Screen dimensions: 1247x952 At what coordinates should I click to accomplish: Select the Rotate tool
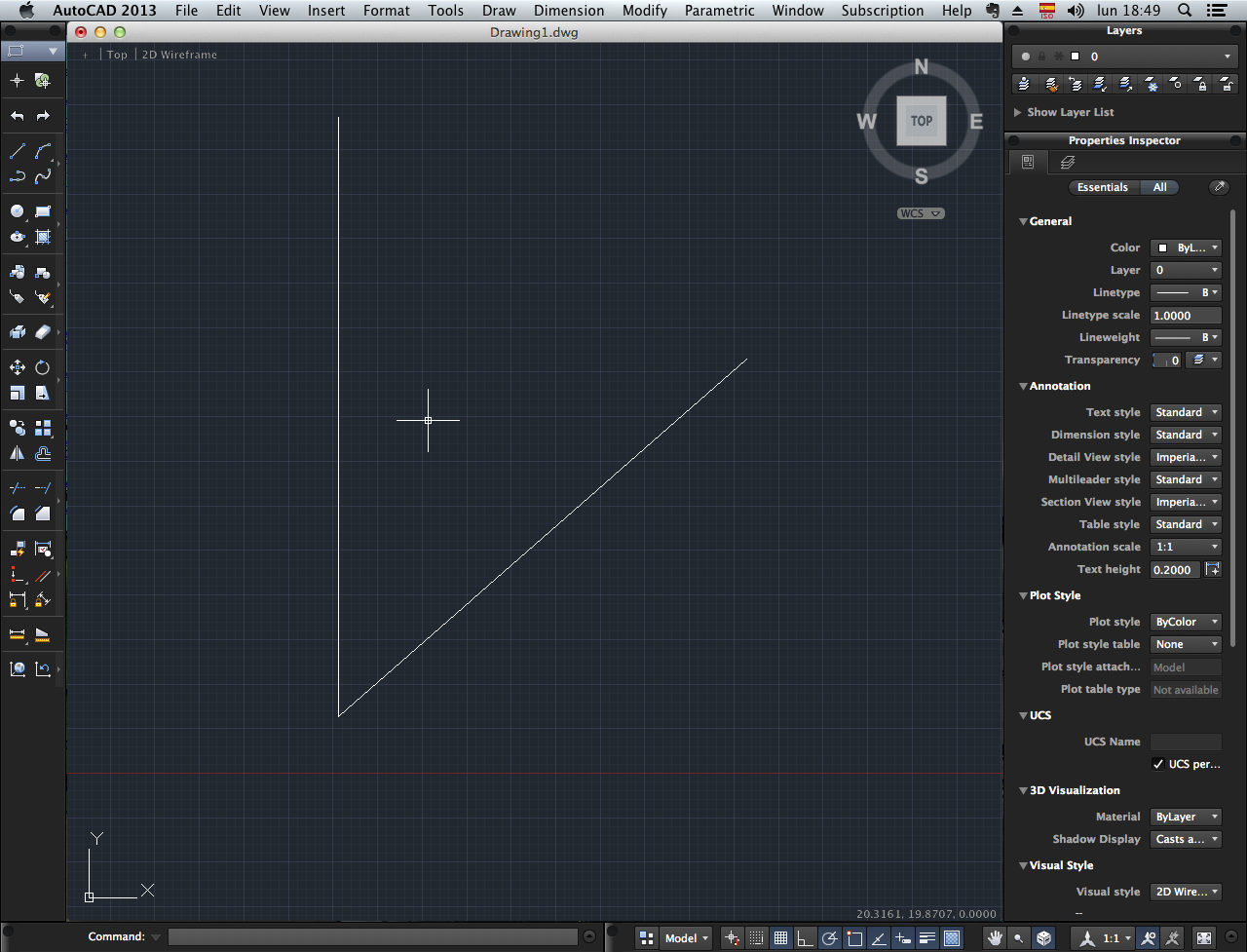43,367
